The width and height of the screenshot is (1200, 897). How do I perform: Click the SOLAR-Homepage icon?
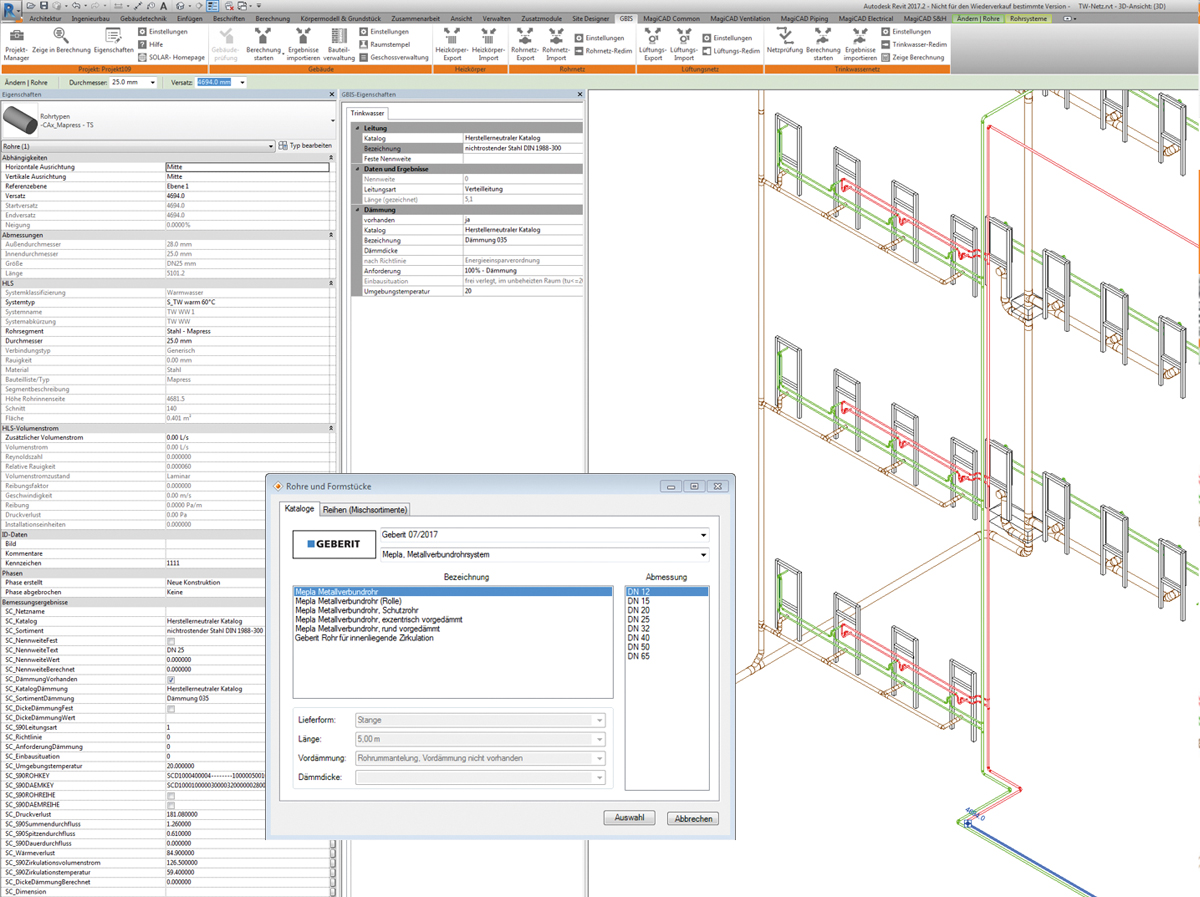(143, 58)
